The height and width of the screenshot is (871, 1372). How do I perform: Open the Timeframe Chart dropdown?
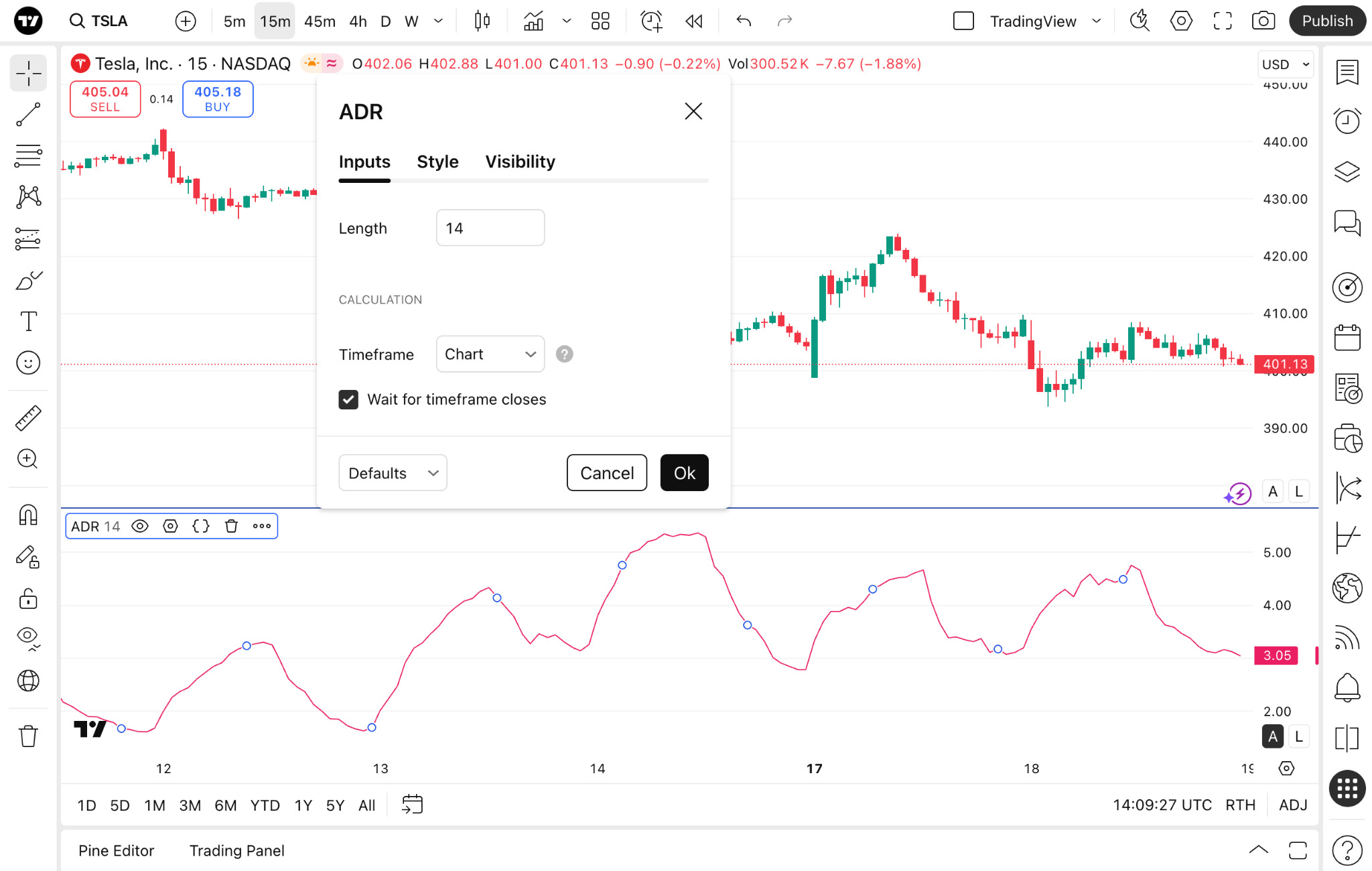point(490,354)
